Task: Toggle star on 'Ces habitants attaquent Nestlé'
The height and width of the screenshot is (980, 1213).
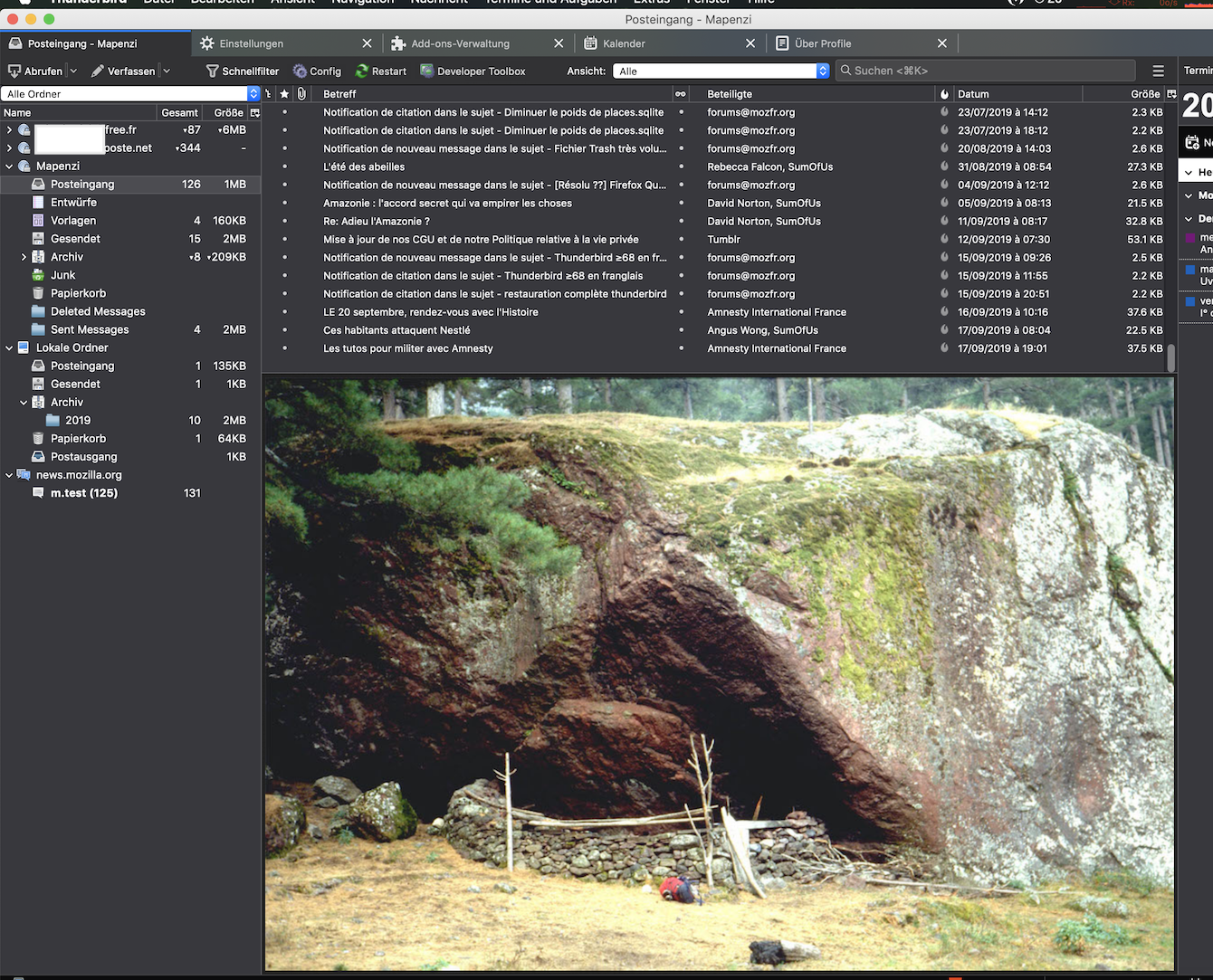Action: point(284,330)
